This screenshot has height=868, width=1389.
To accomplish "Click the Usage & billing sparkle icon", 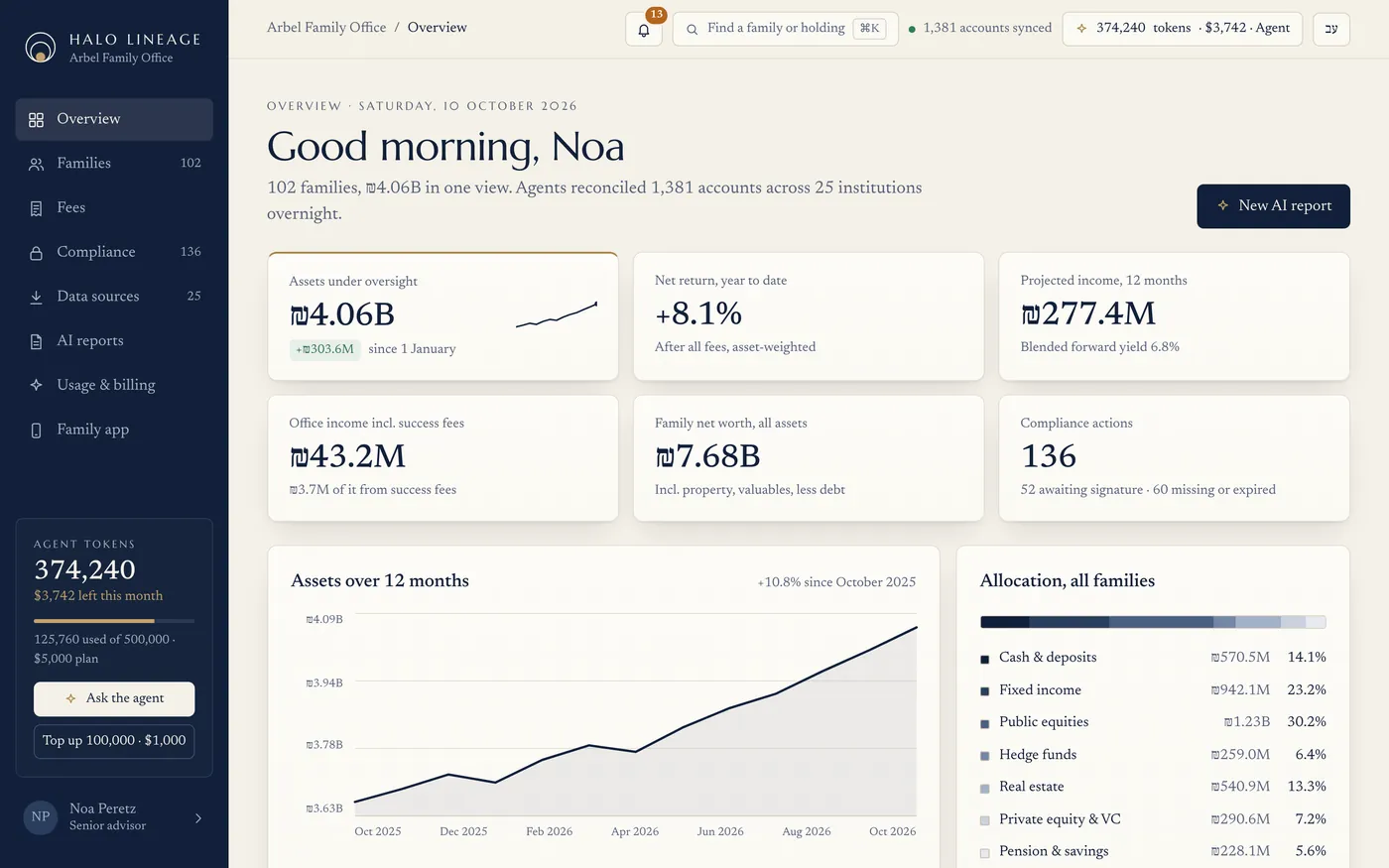I will [x=36, y=385].
